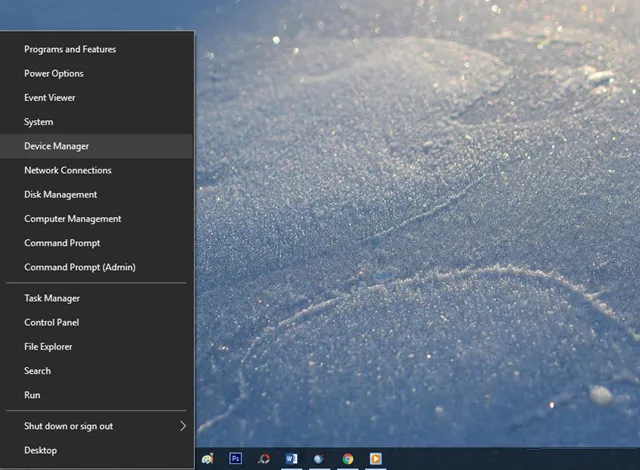
Task: Launch Event Viewer
Action: tap(97, 98)
